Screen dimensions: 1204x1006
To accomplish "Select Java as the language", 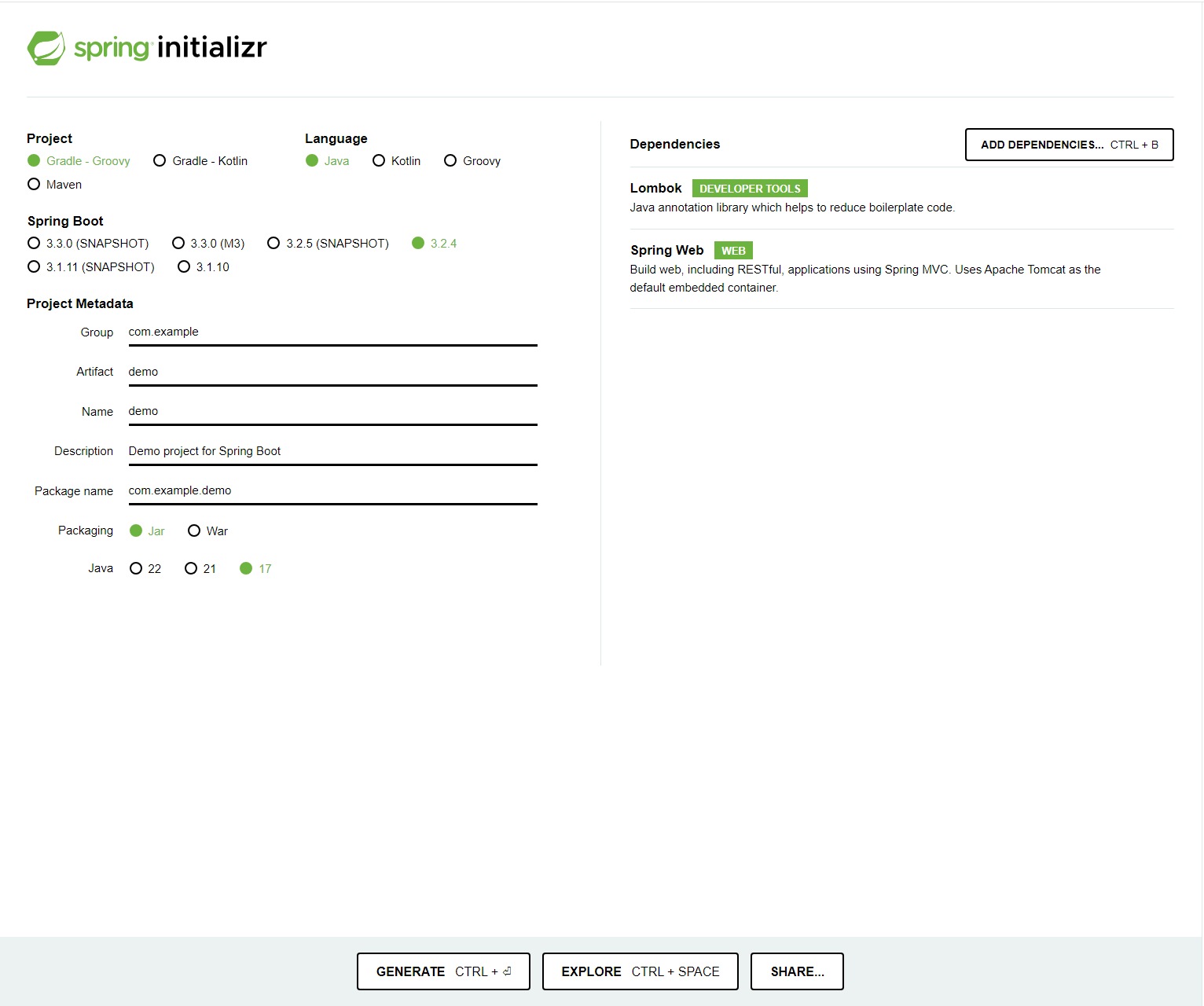I will (x=328, y=161).
